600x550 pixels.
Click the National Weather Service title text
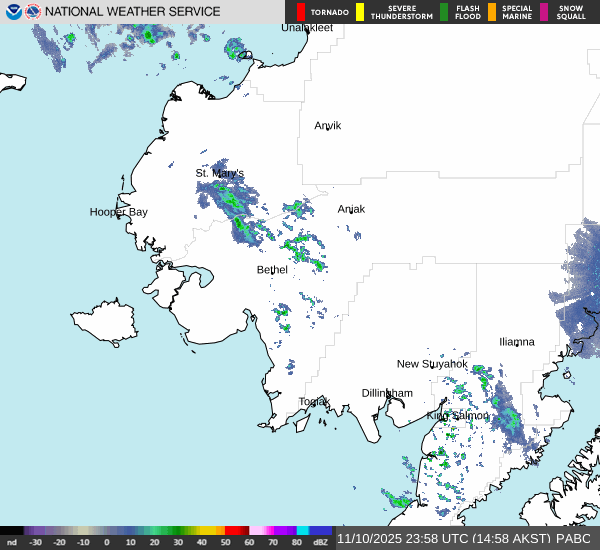pyautogui.click(x=134, y=12)
